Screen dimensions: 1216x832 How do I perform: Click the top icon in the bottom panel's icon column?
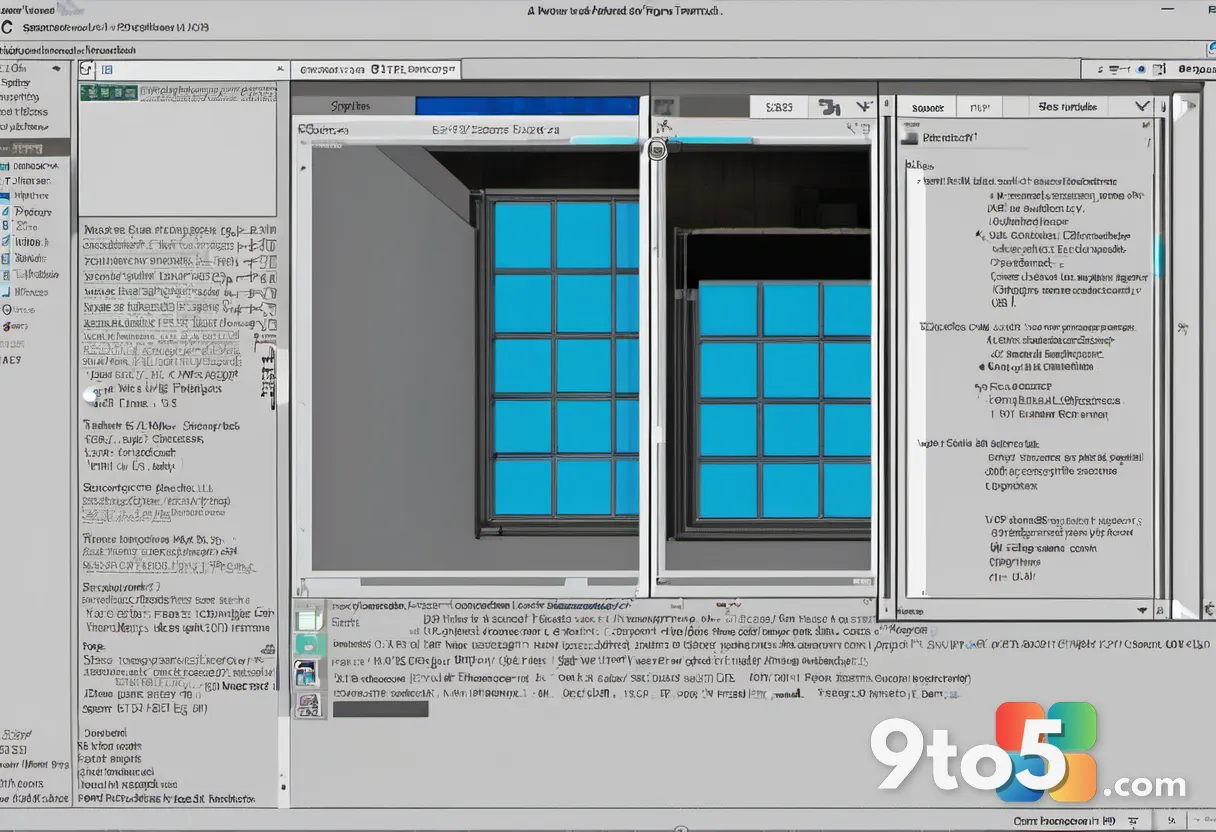coord(309,619)
